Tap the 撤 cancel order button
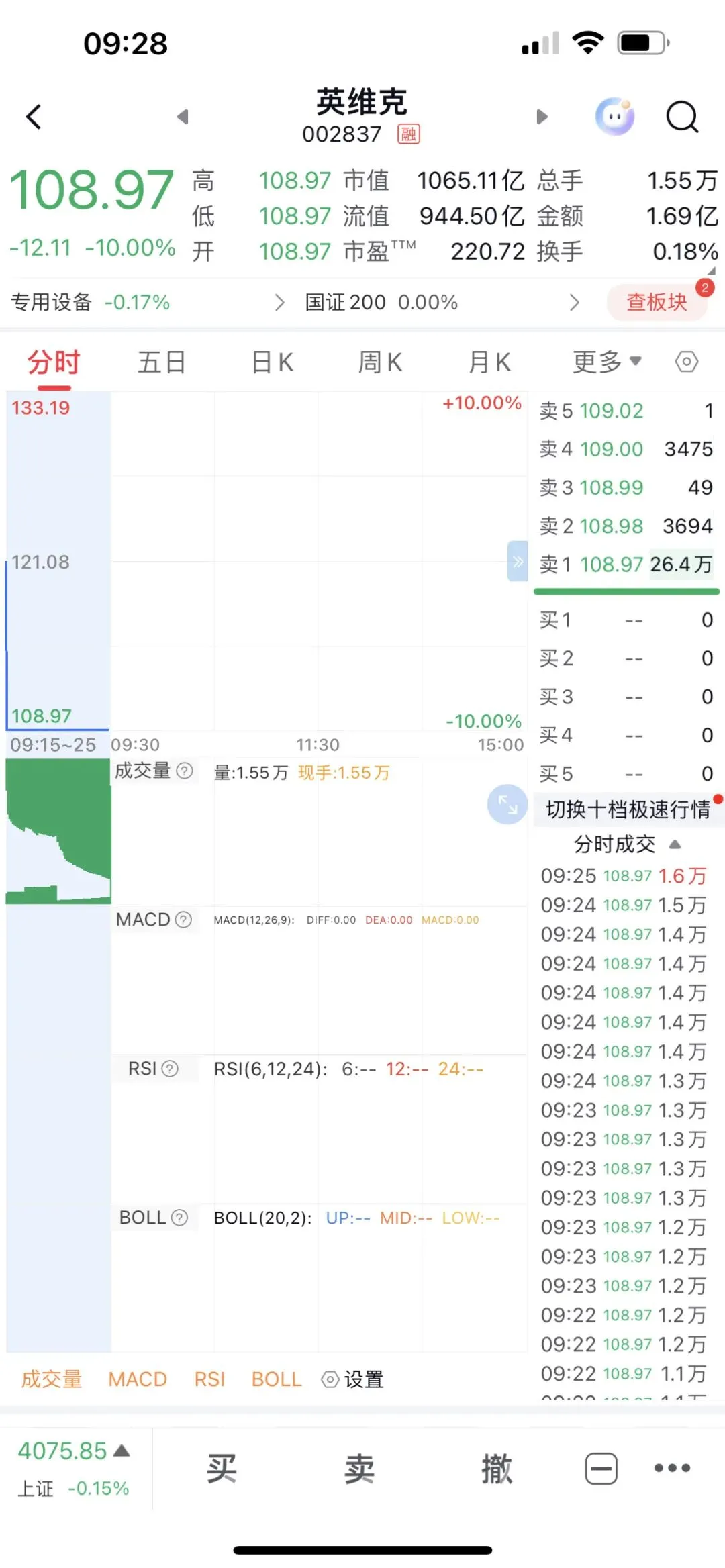The image size is (725, 1568). coord(497,1469)
